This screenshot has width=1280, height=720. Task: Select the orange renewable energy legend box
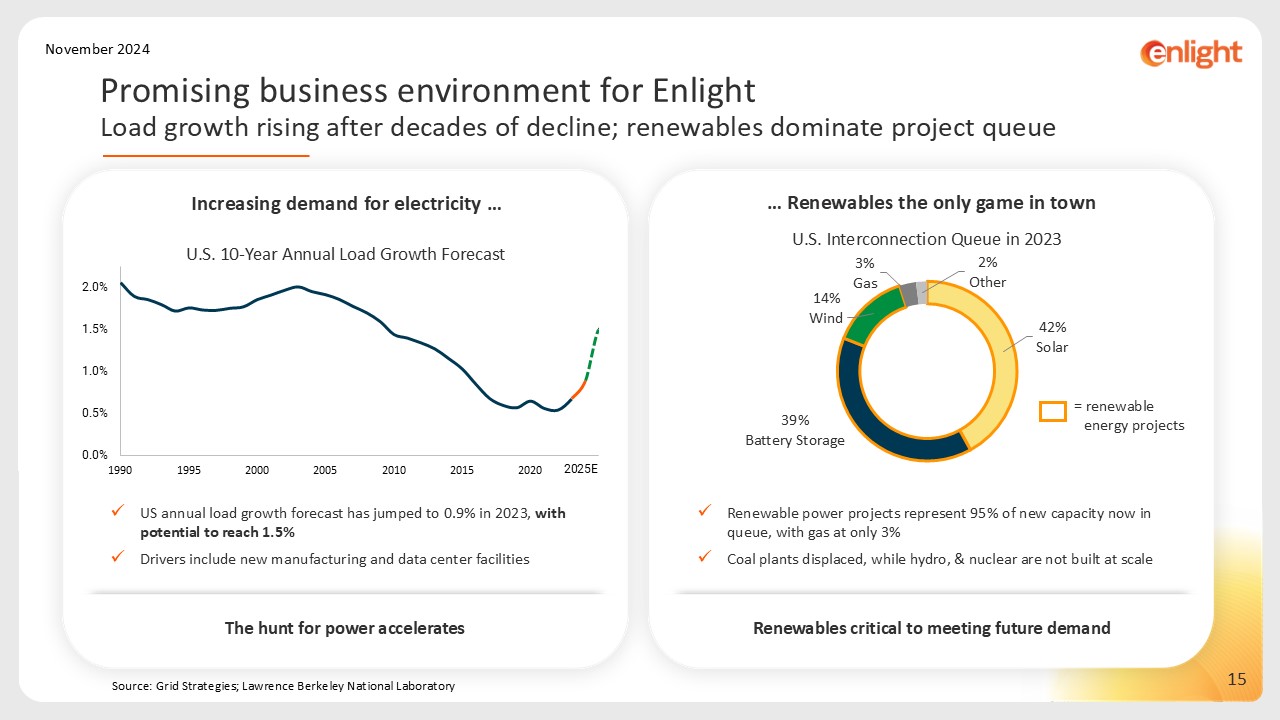(1053, 411)
